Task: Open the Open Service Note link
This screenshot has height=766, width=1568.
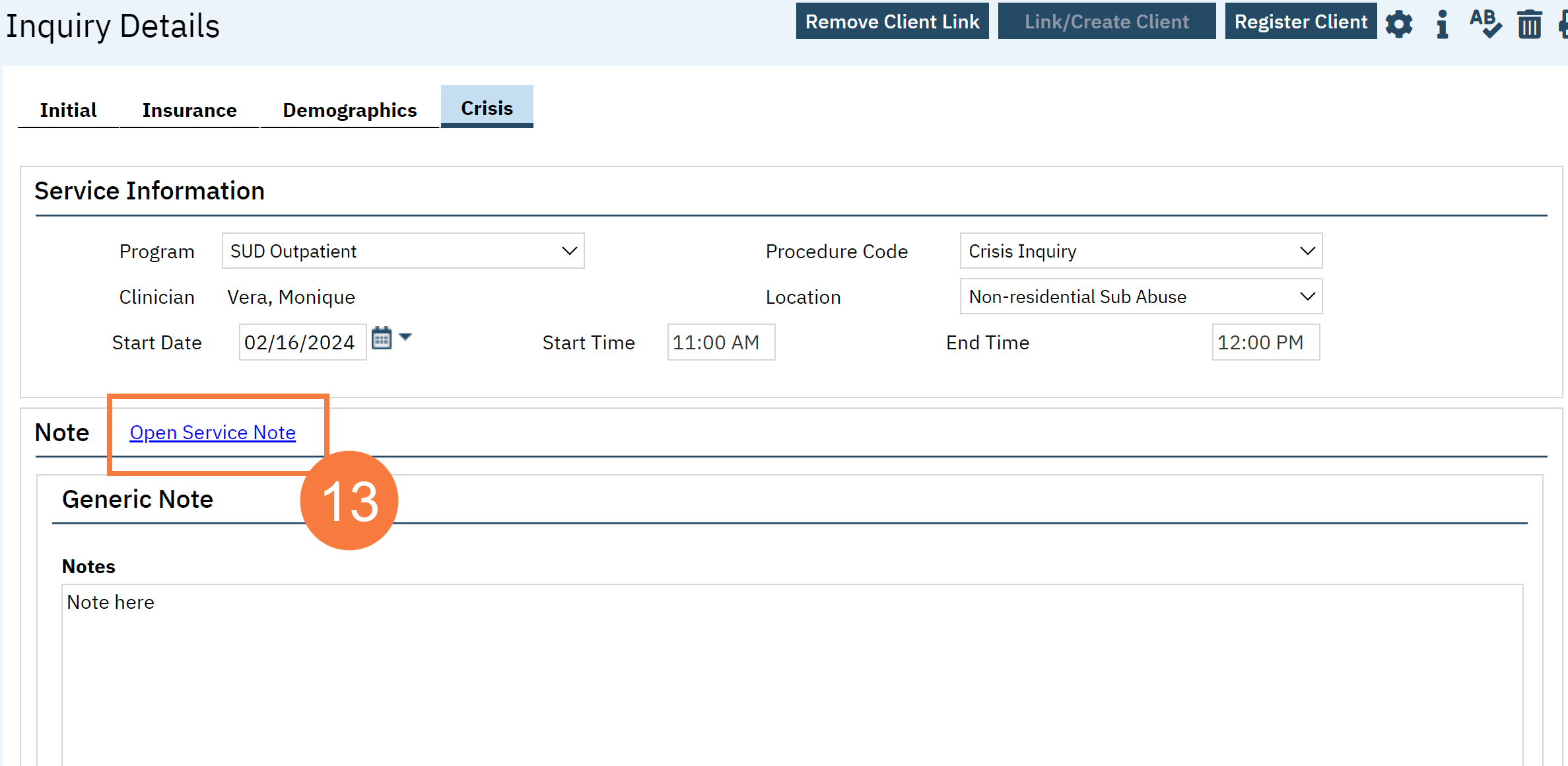Action: [x=213, y=433]
